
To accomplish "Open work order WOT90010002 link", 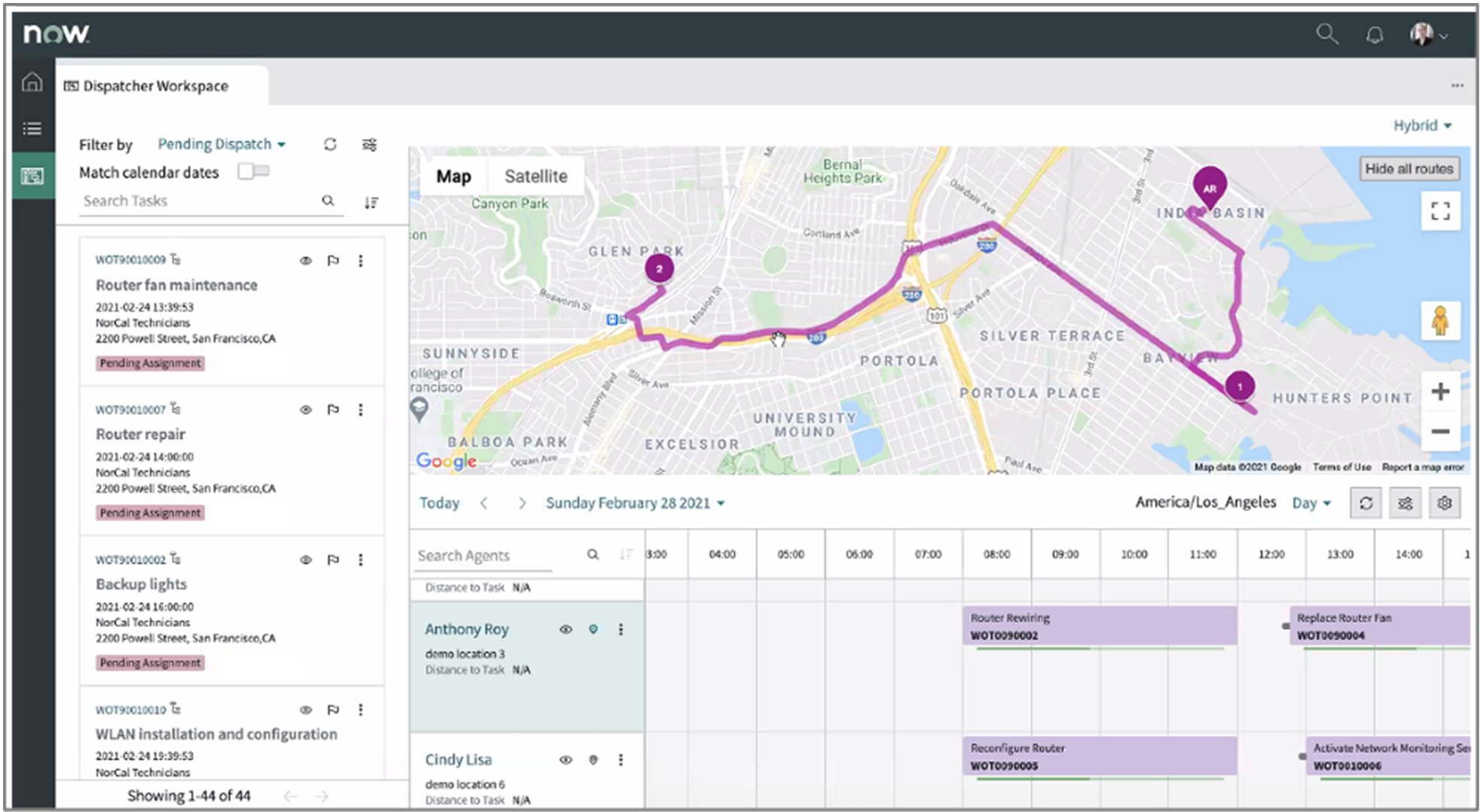I will [130, 559].
